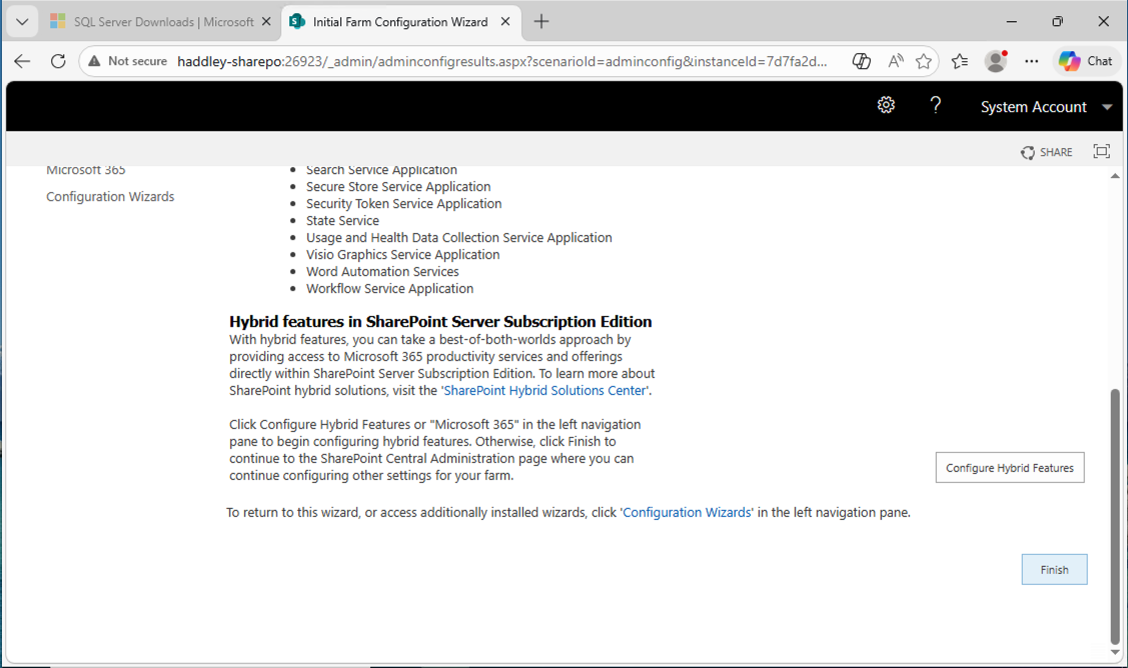Open Copilot Chat
Image resolution: width=1128 pixels, height=668 pixels.
[x=1086, y=61]
